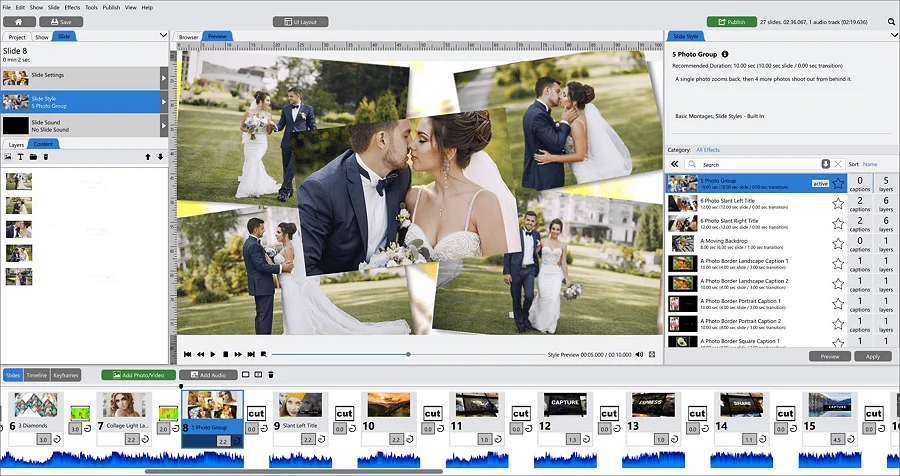Viewport: 900px width, 476px height.
Task: Click single-view layout icon beside Add Audio
Action: [246, 374]
